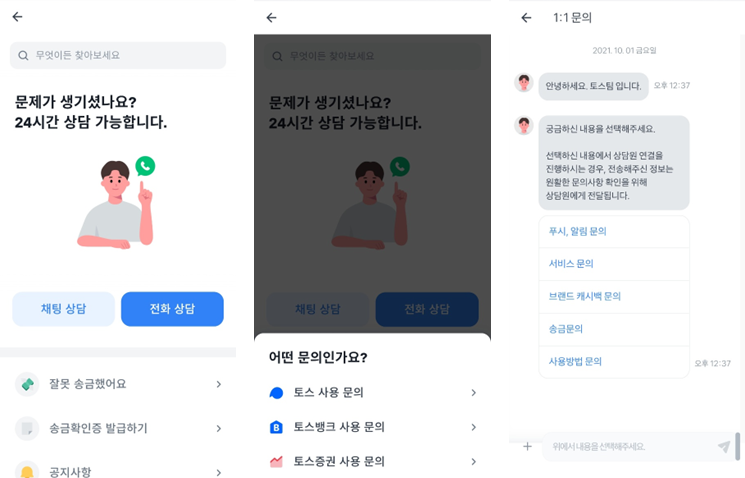Click the chat message input field
The width and height of the screenshot is (745, 478).
coord(630,447)
